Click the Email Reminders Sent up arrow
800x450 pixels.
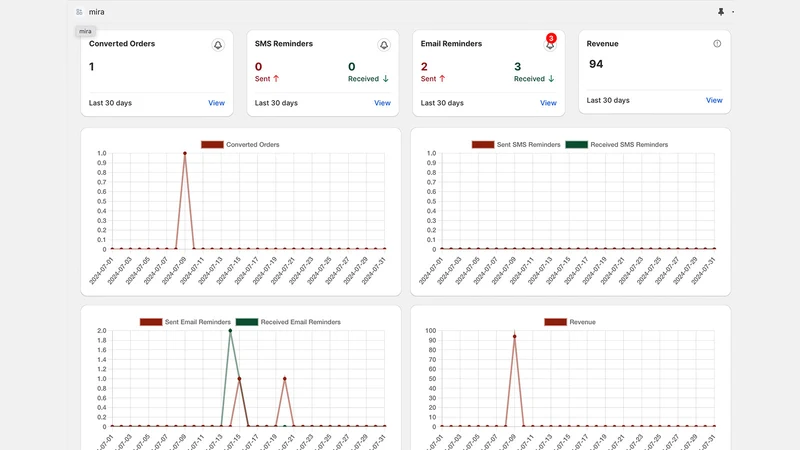442,79
